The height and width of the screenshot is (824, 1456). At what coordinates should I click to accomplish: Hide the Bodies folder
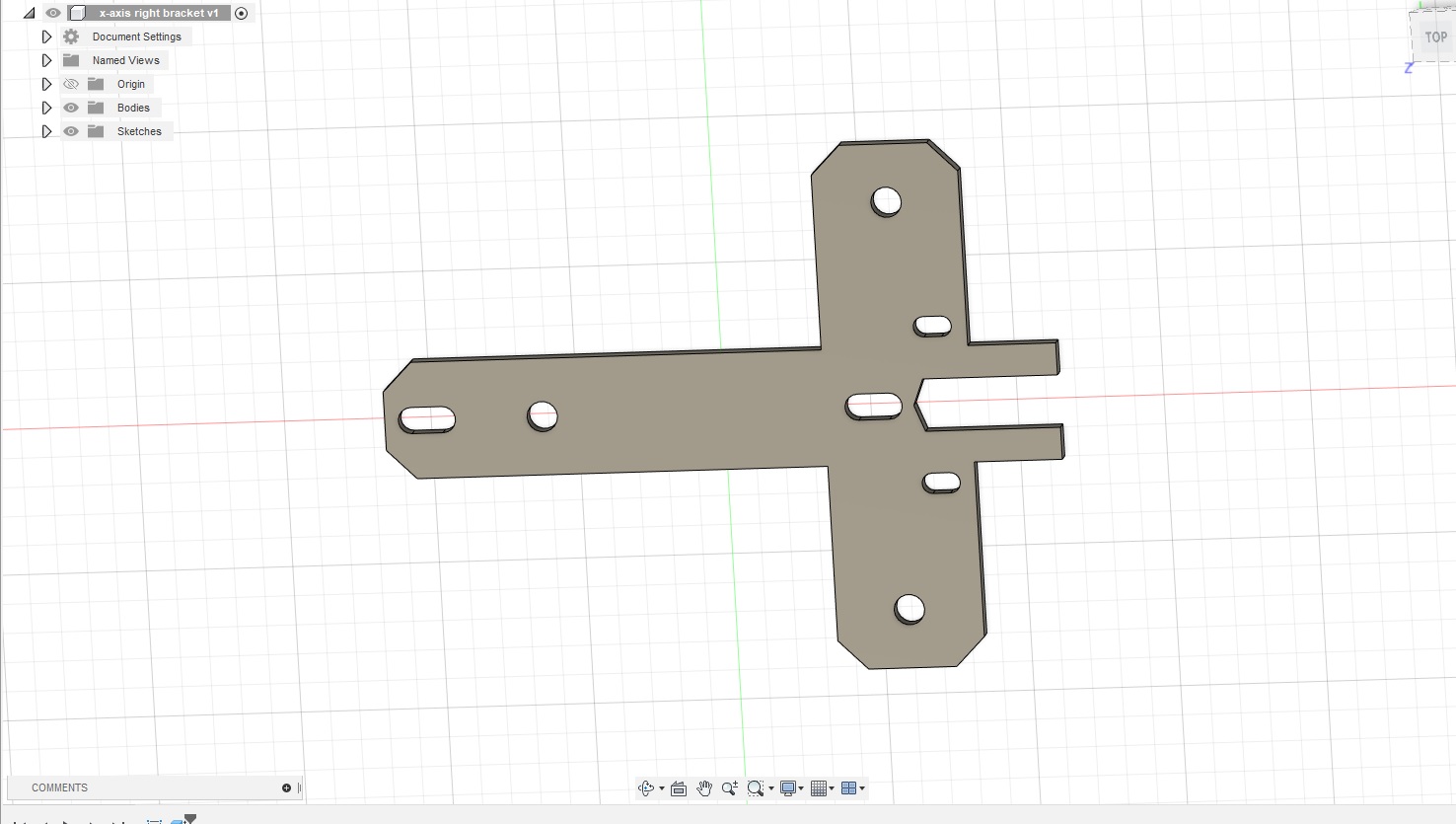point(70,108)
